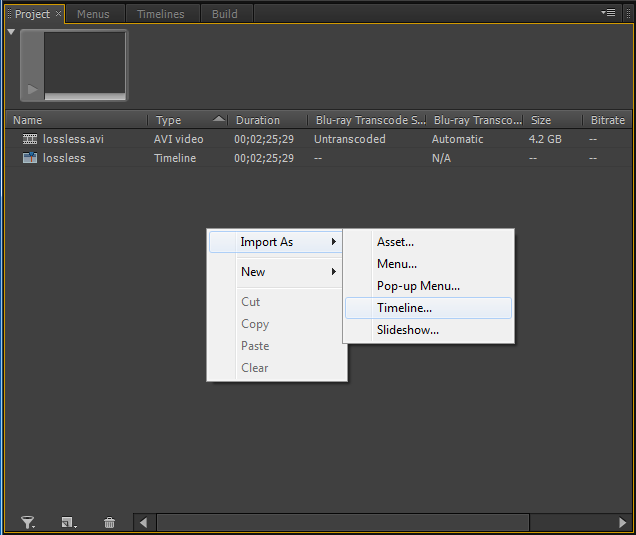The height and width of the screenshot is (535, 636).
Task: Switch to the Timelines tab
Action: (x=161, y=14)
